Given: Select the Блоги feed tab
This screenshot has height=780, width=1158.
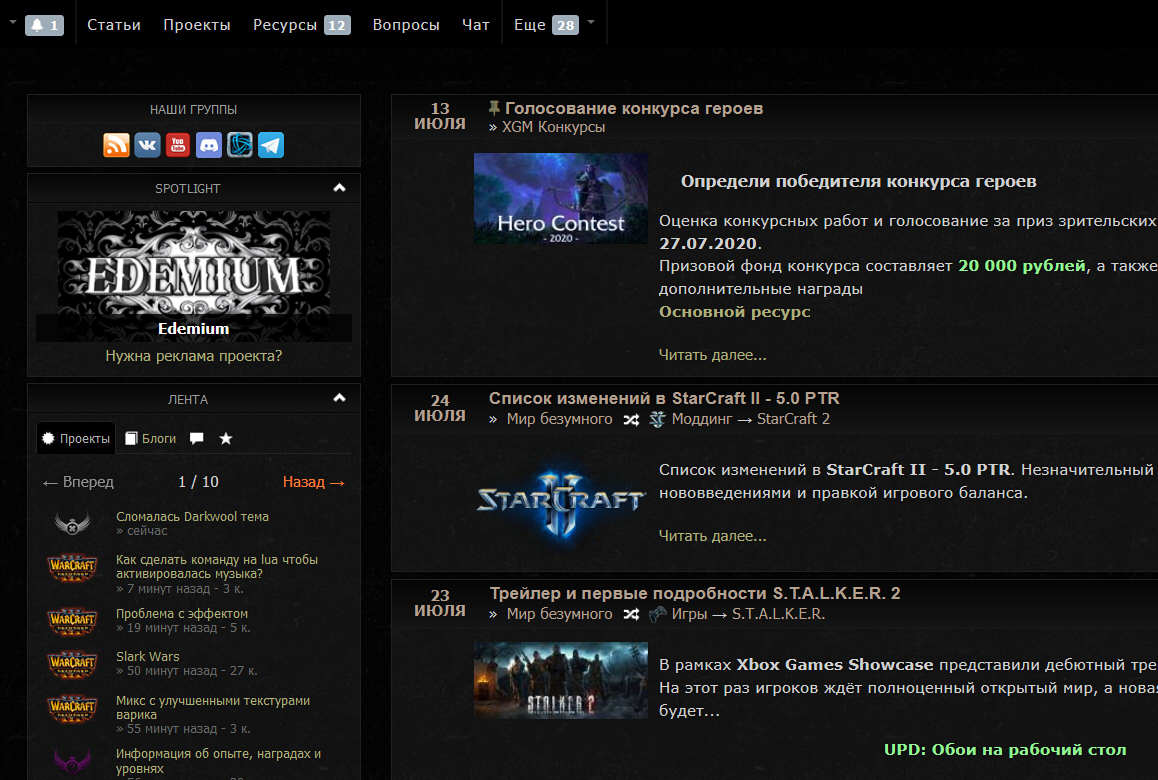Looking at the screenshot, I should click(x=151, y=439).
